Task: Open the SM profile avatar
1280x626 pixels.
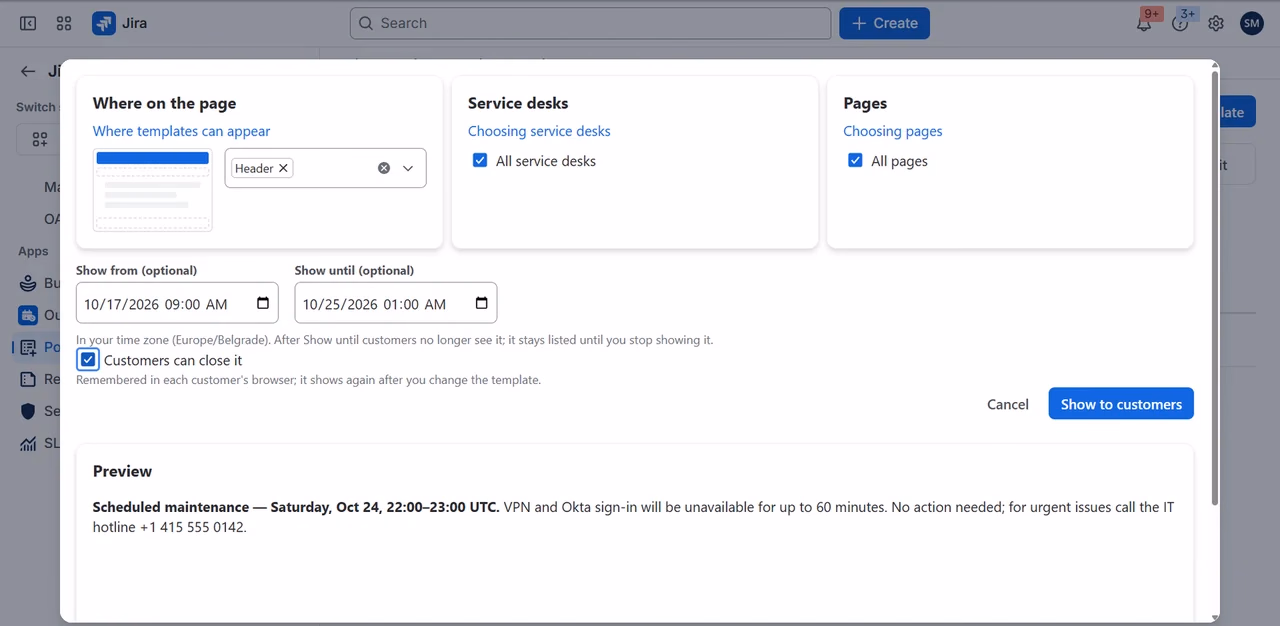Action: coord(1252,23)
